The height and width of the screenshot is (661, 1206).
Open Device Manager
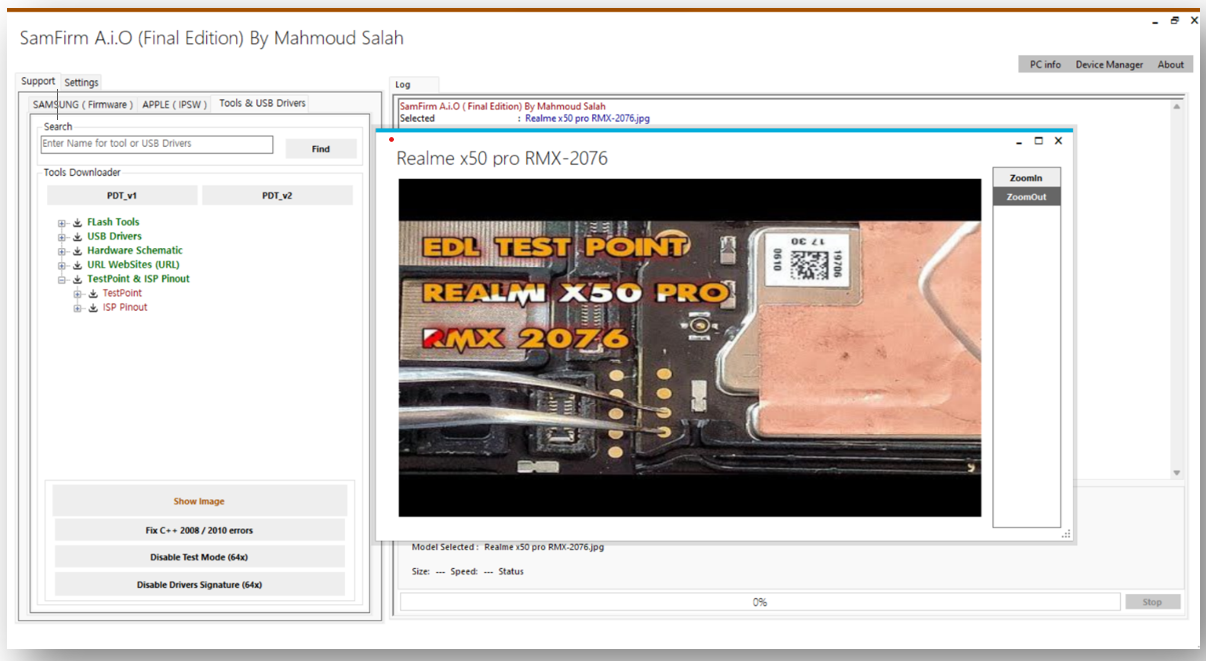pyautogui.click(x=1109, y=64)
